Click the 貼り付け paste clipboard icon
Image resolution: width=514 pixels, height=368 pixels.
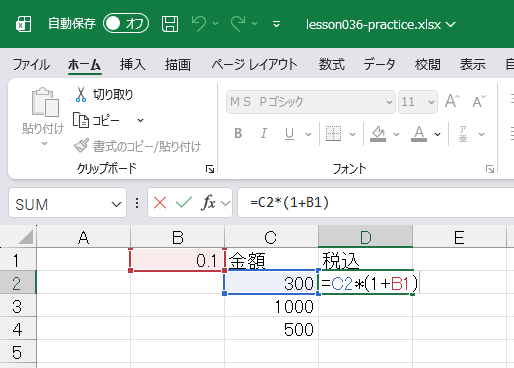pyautogui.click(x=45, y=102)
